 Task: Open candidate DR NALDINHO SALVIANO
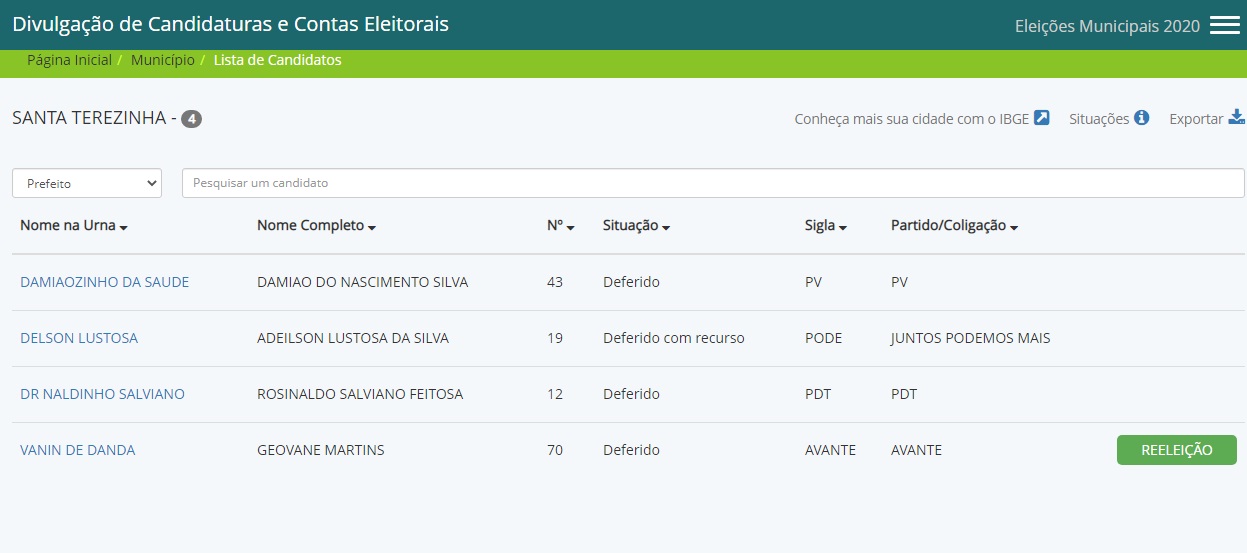click(102, 394)
